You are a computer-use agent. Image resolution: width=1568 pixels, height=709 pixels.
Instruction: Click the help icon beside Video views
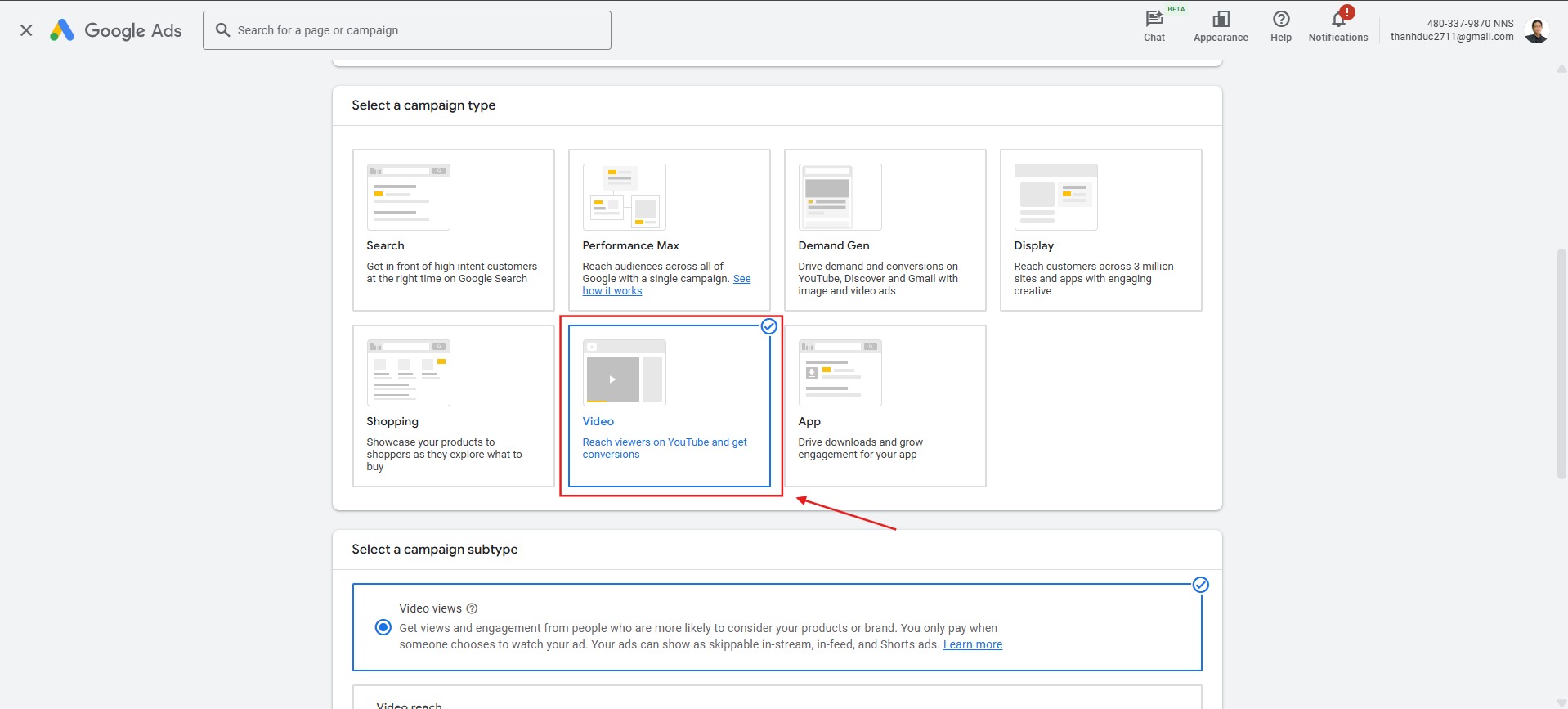(x=472, y=608)
